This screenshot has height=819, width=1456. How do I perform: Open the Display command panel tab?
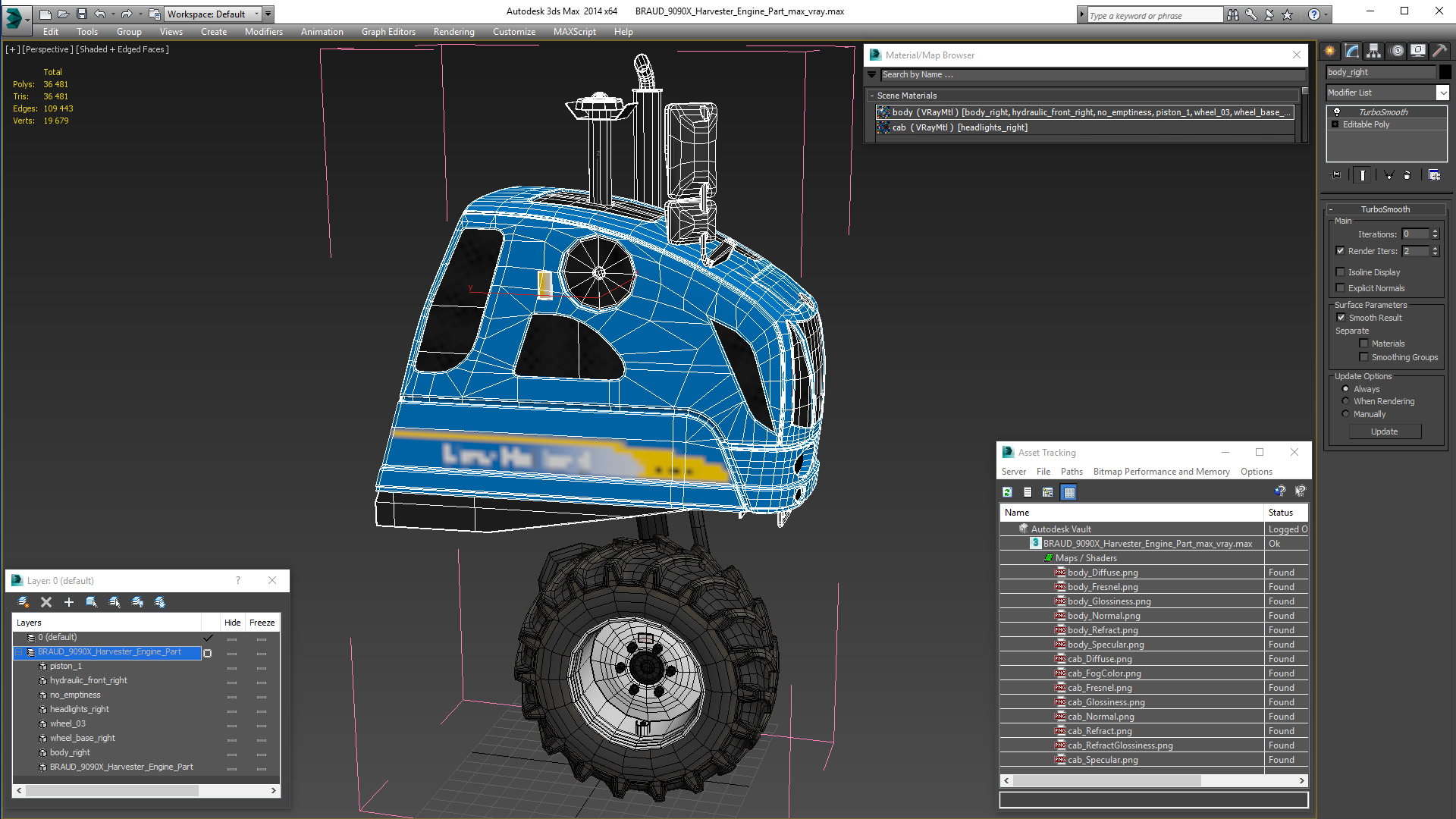point(1417,51)
